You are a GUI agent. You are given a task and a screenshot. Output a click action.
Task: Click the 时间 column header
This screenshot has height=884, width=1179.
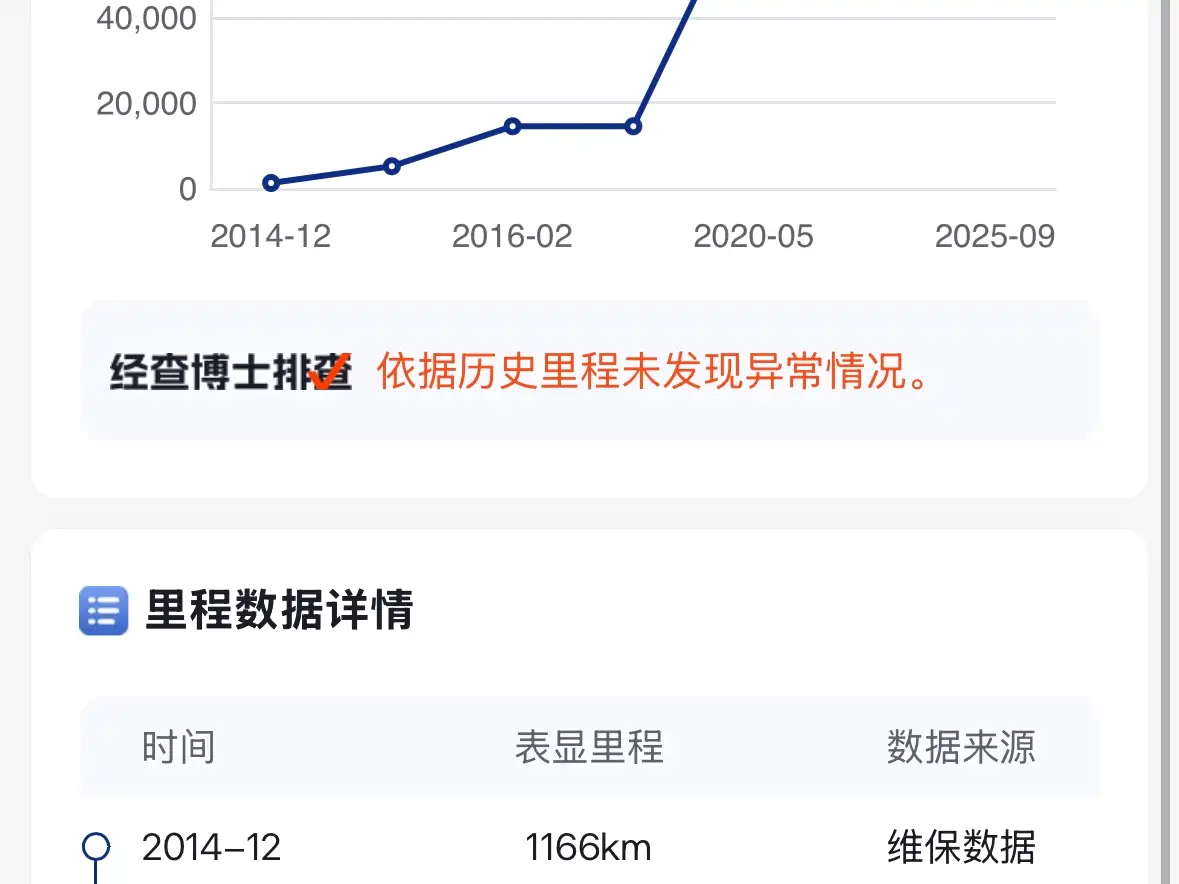(178, 747)
